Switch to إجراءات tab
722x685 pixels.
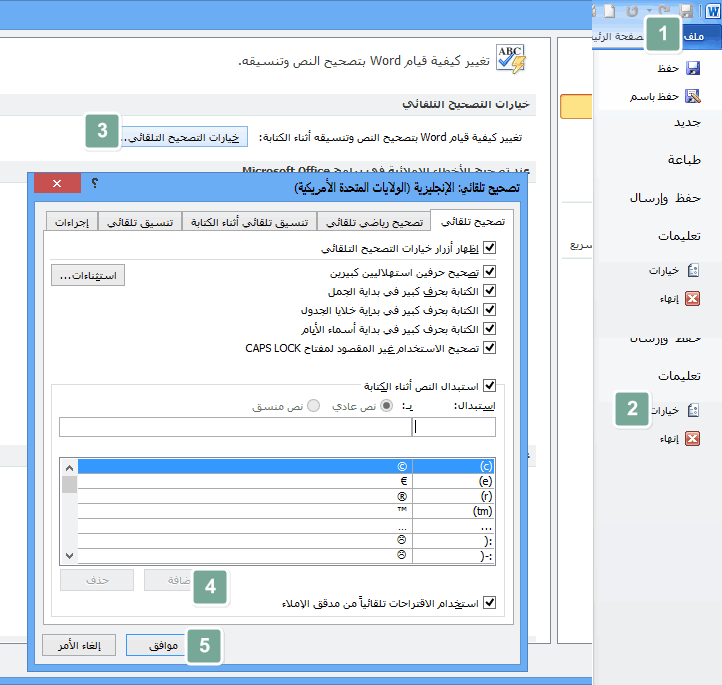tap(71, 223)
